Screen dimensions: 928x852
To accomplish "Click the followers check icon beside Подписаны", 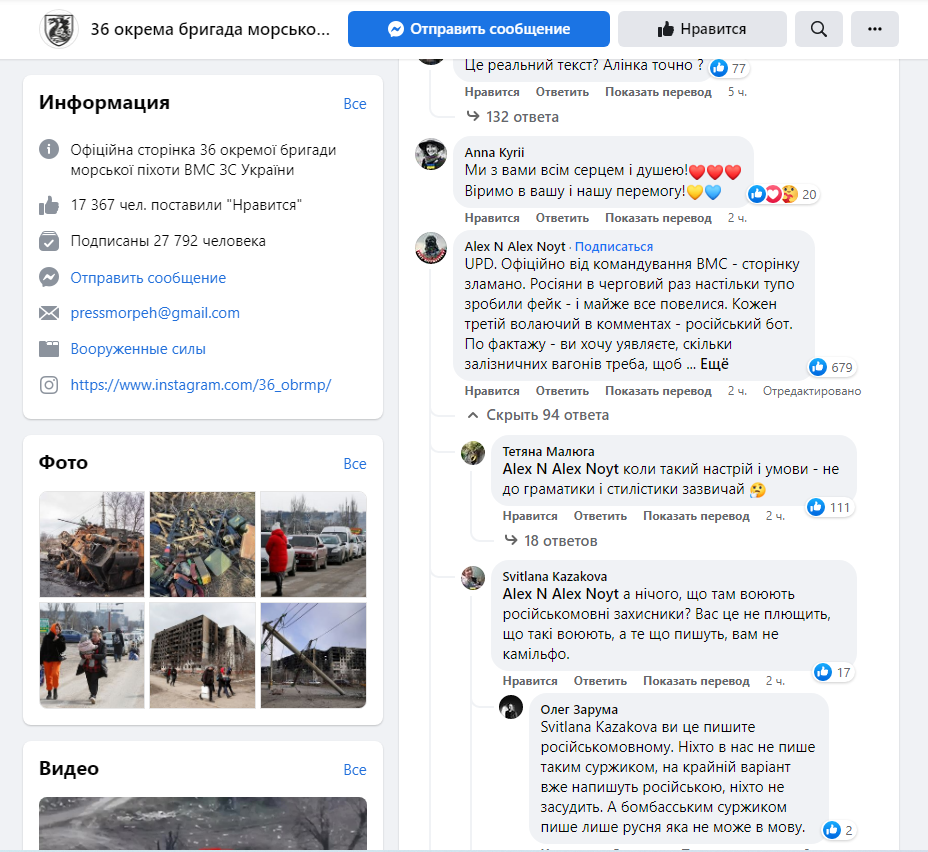I will [49, 241].
